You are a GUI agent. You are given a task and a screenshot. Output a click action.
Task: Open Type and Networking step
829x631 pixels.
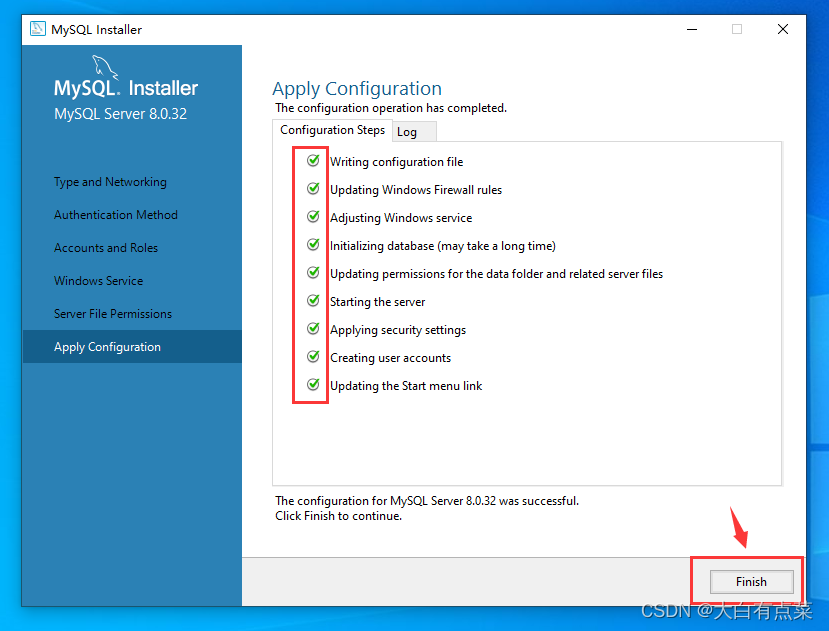110,182
